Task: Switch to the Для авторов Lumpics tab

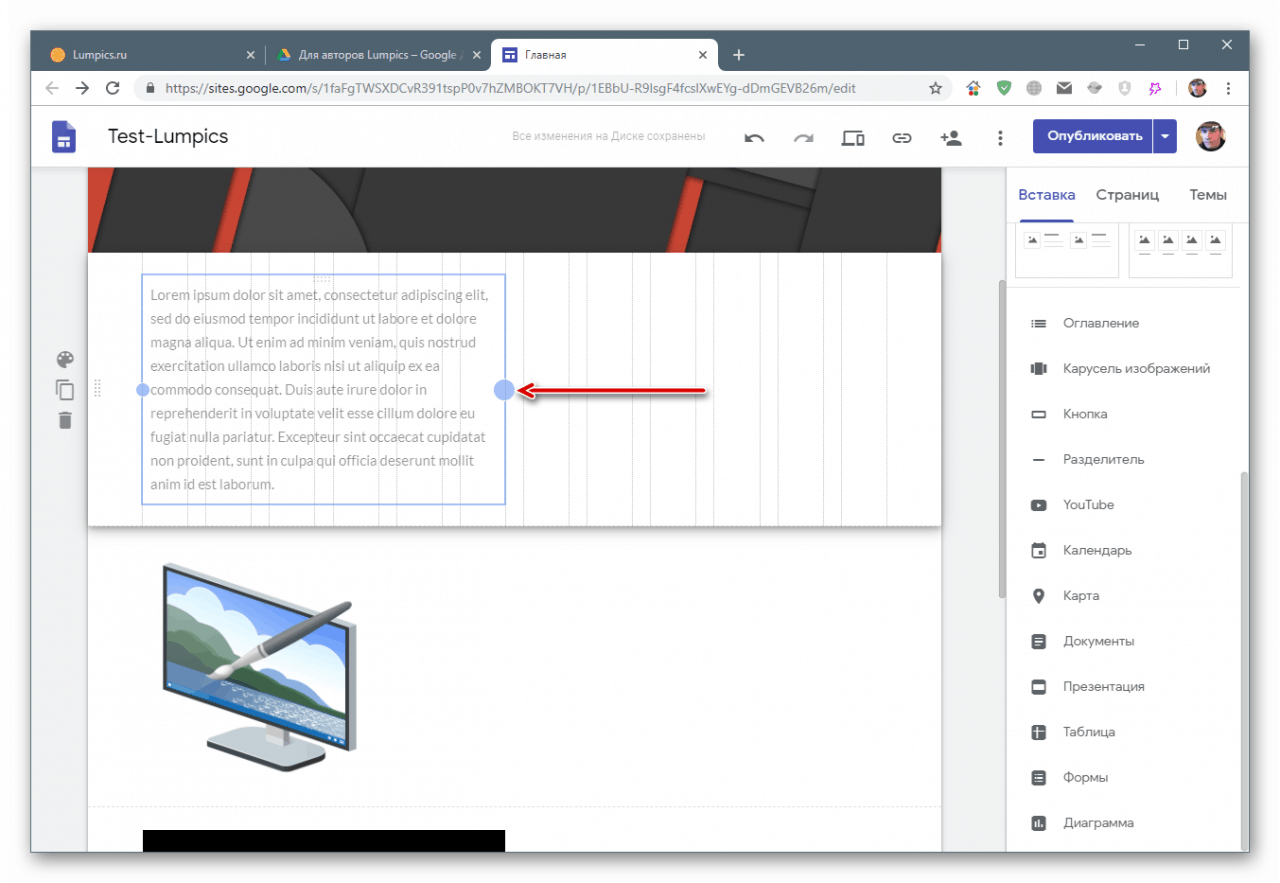Action: point(377,55)
